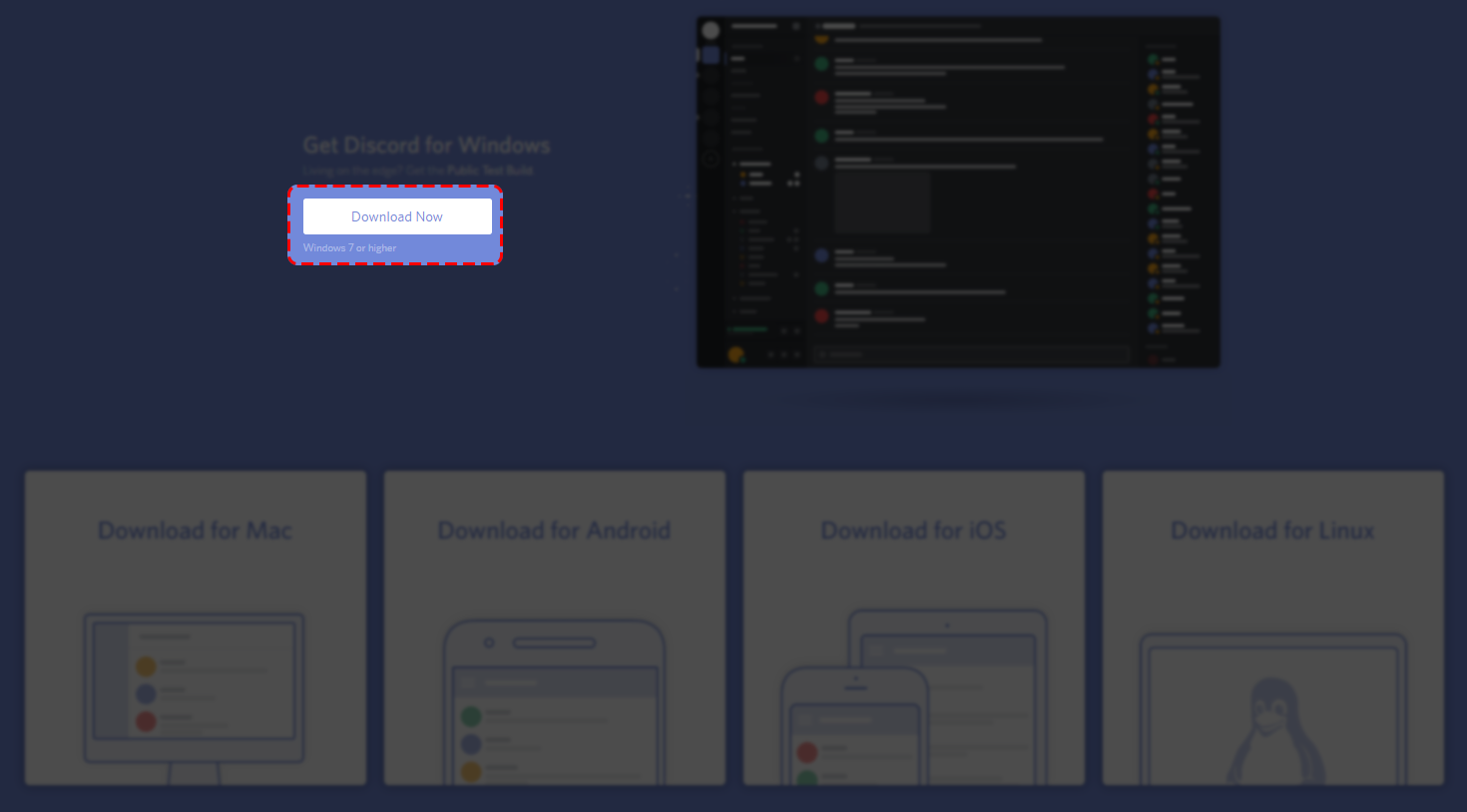Image resolution: width=1467 pixels, height=812 pixels.
Task: Click the 'Get Discord for Windows' heading
Action: tap(426, 146)
